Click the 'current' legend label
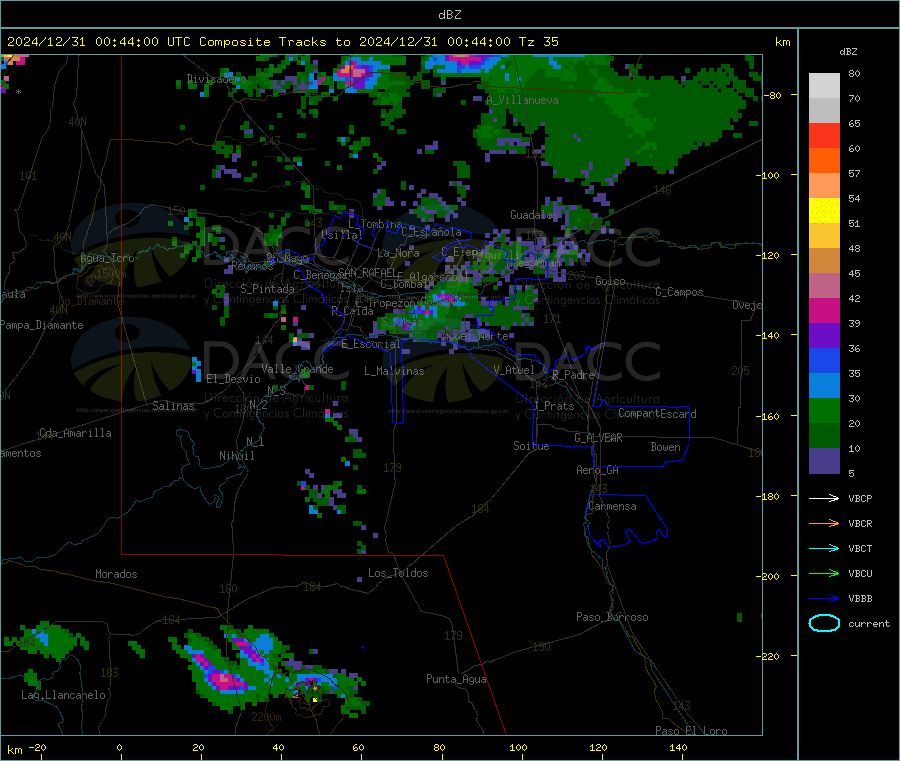 [868, 623]
